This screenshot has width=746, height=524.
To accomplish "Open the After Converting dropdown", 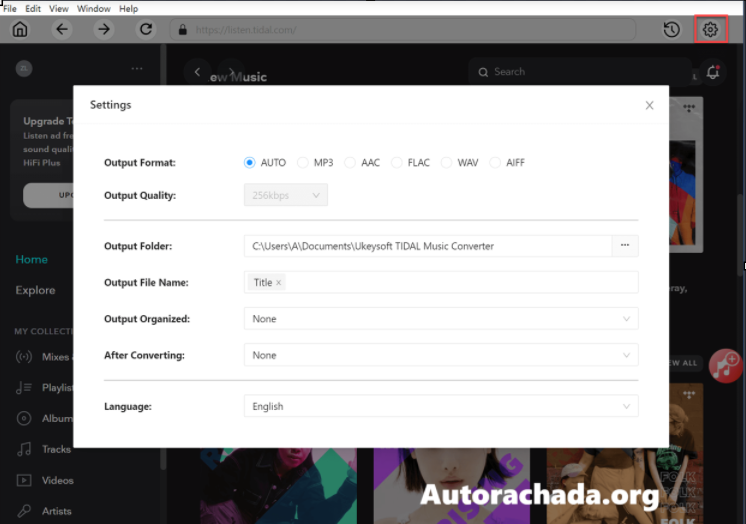I will pos(440,355).
